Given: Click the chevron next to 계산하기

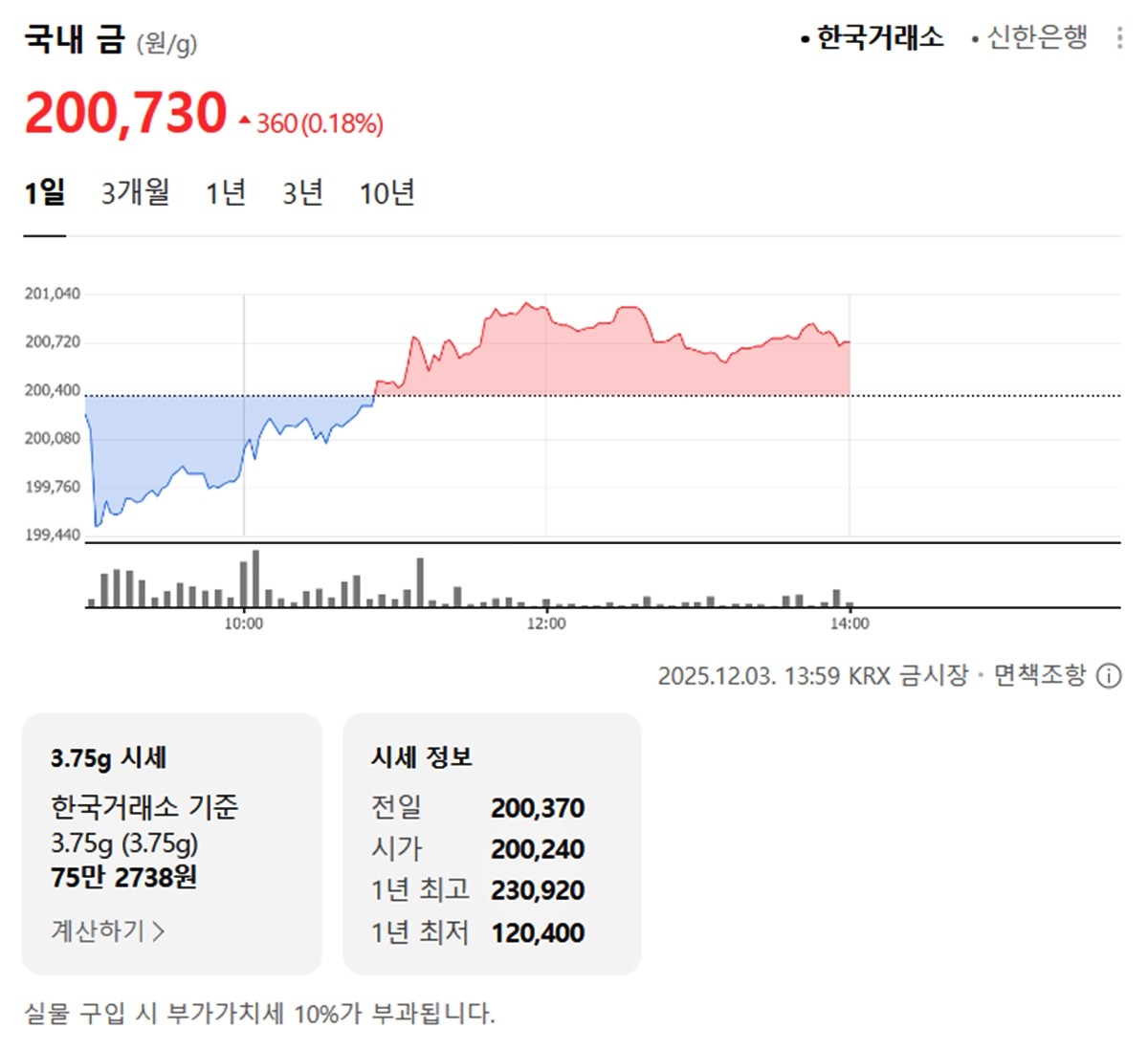Looking at the screenshot, I should coord(161,929).
